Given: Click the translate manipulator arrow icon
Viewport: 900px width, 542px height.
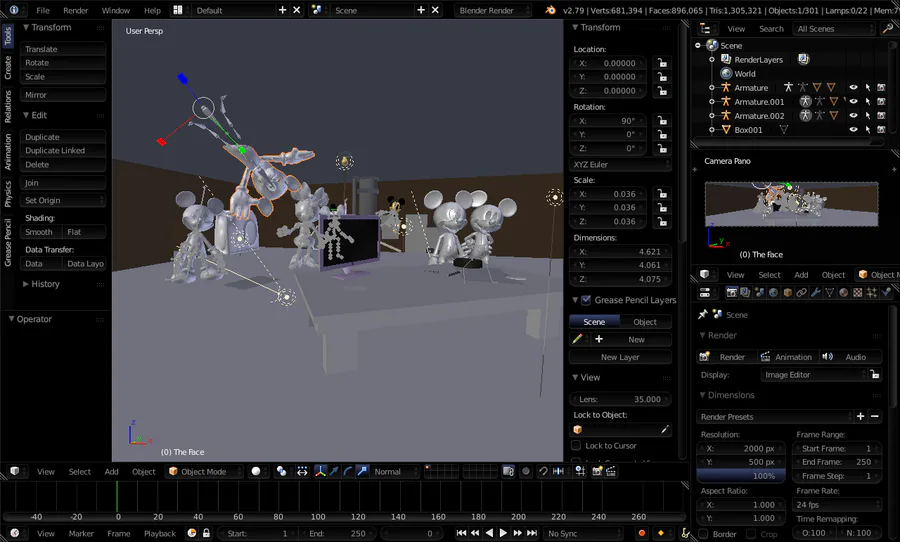Looking at the screenshot, I should click(334, 471).
